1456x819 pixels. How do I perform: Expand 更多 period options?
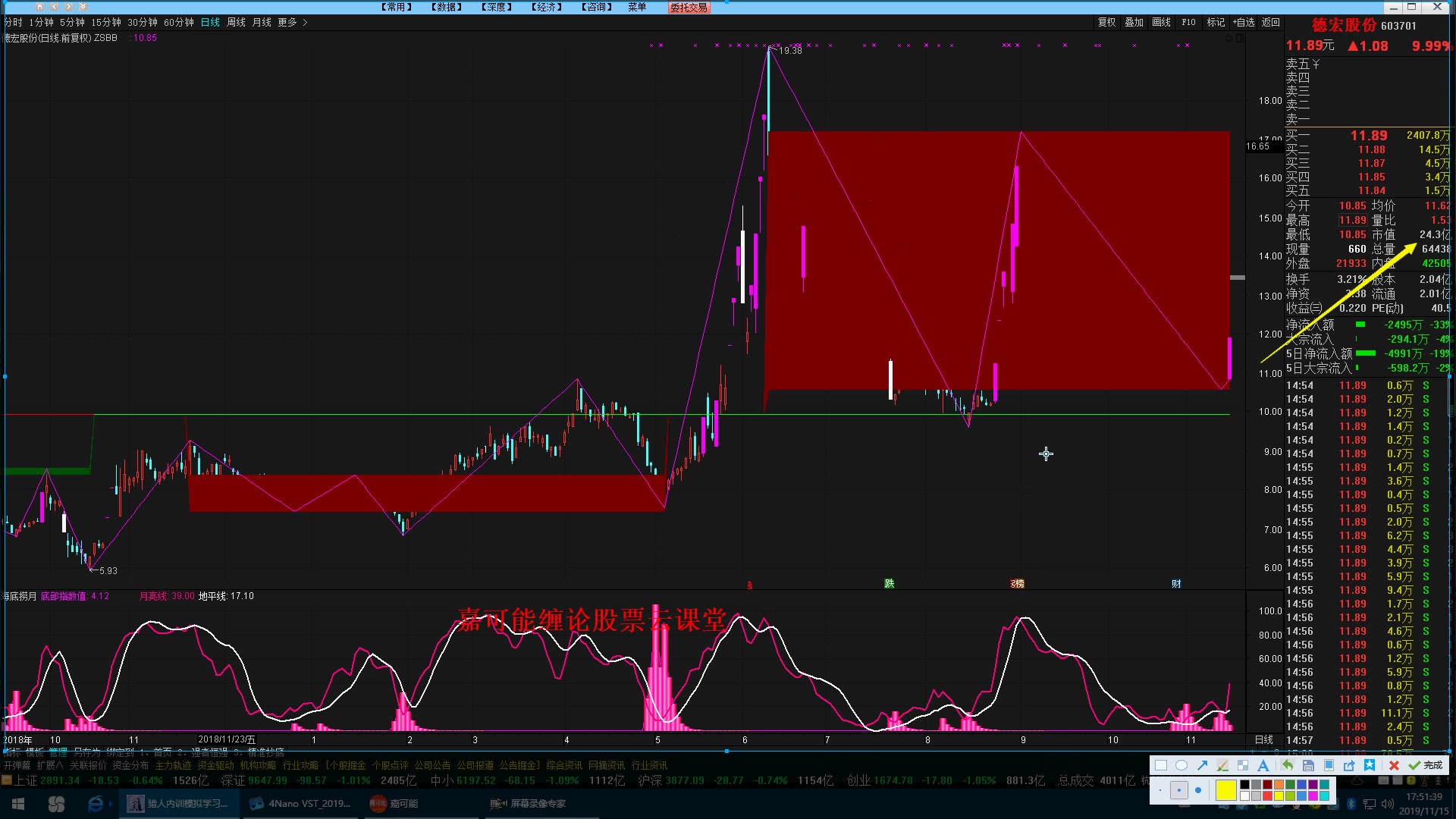[292, 23]
